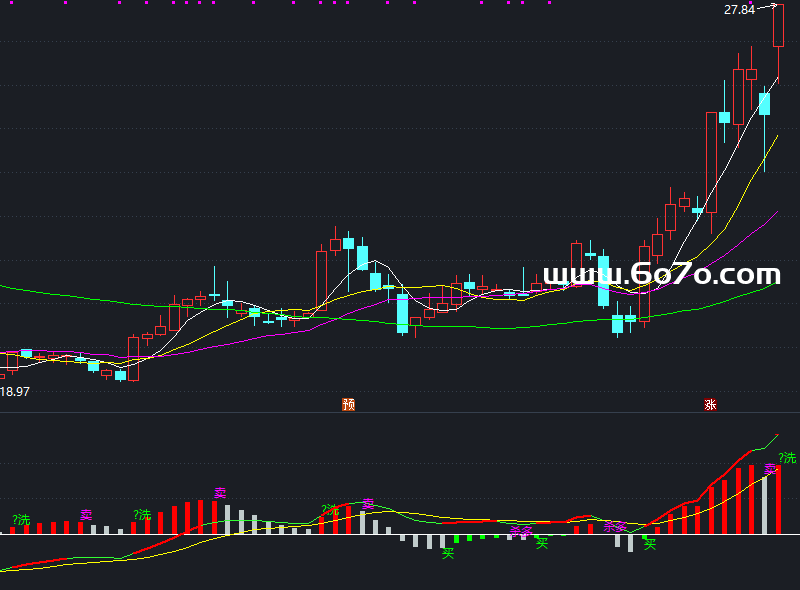Click the rightmost red histogram bar
This screenshot has height=590, width=800.
pos(777,500)
